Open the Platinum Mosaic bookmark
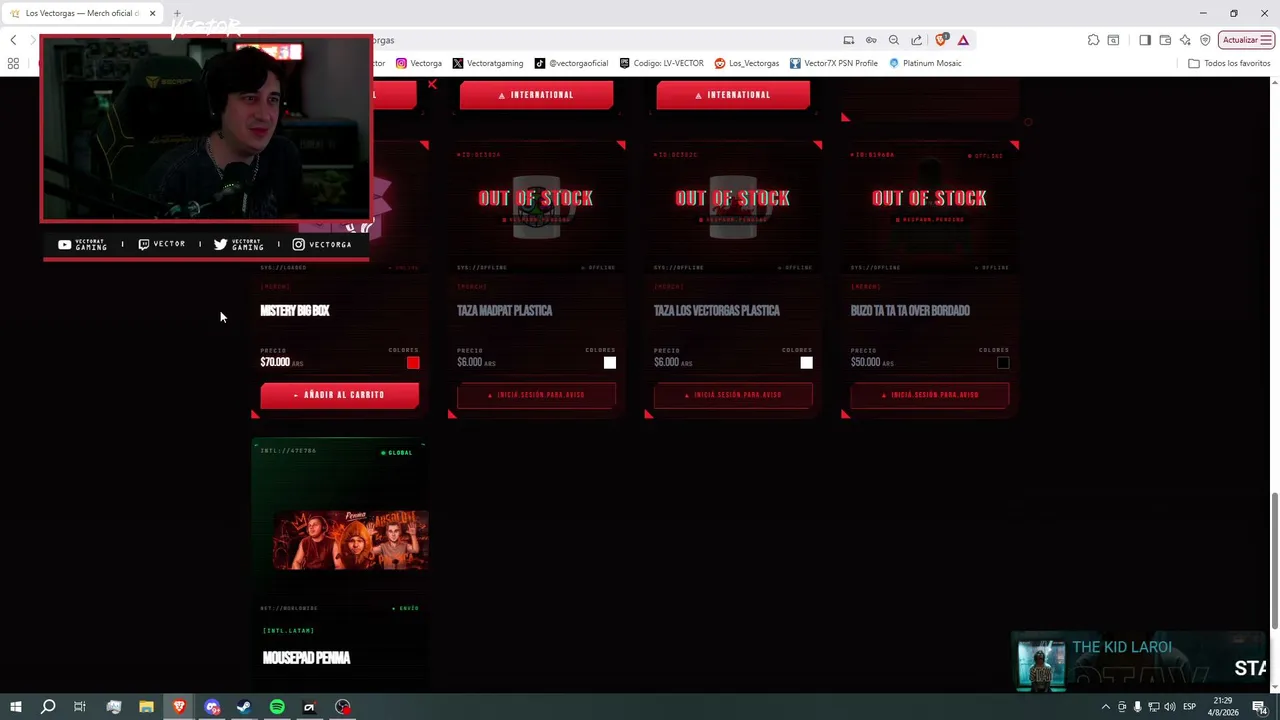Screen dimensions: 1280x720 925,63
